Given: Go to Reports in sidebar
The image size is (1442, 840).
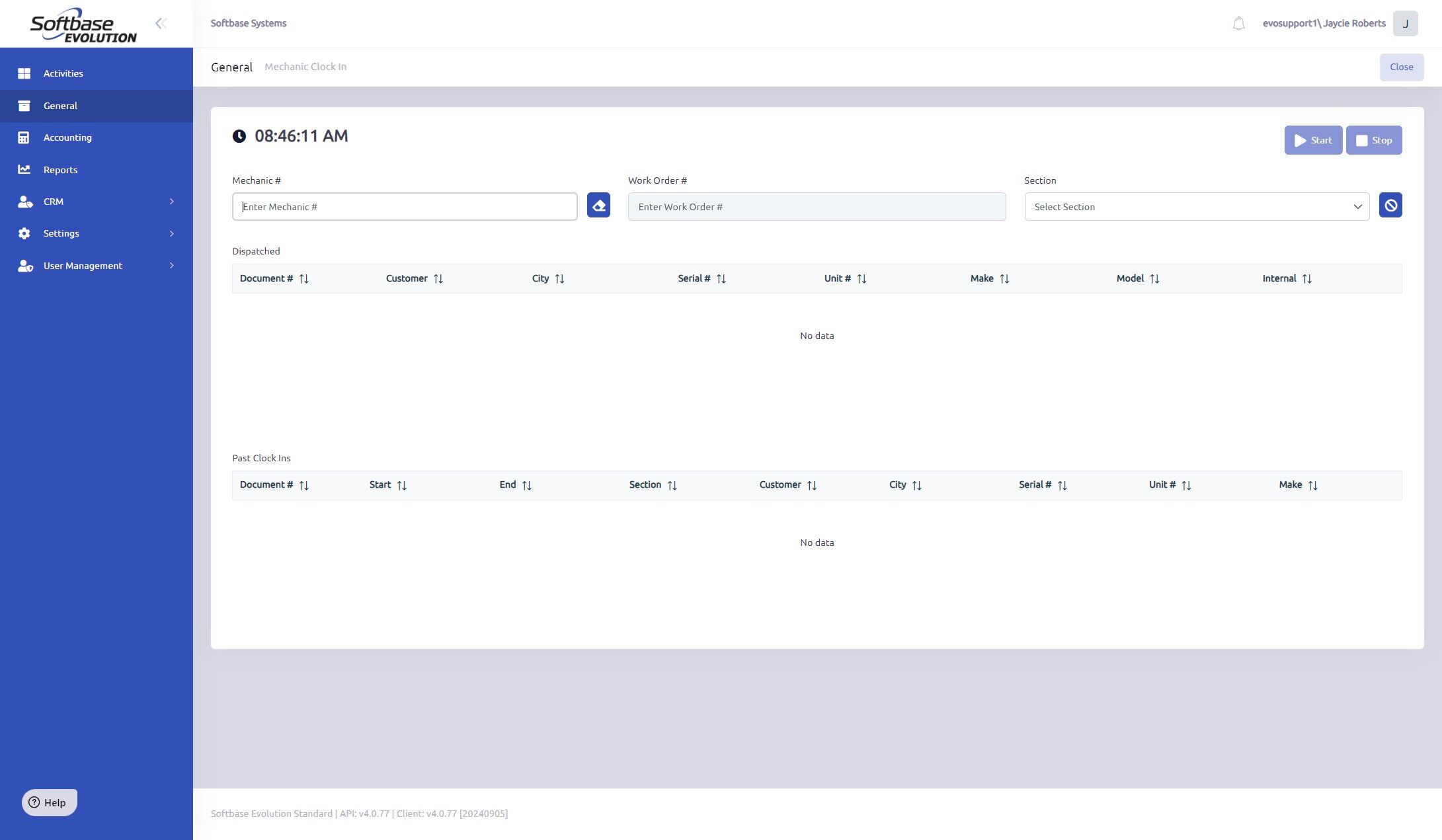Looking at the screenshot, I should [60, 170].
